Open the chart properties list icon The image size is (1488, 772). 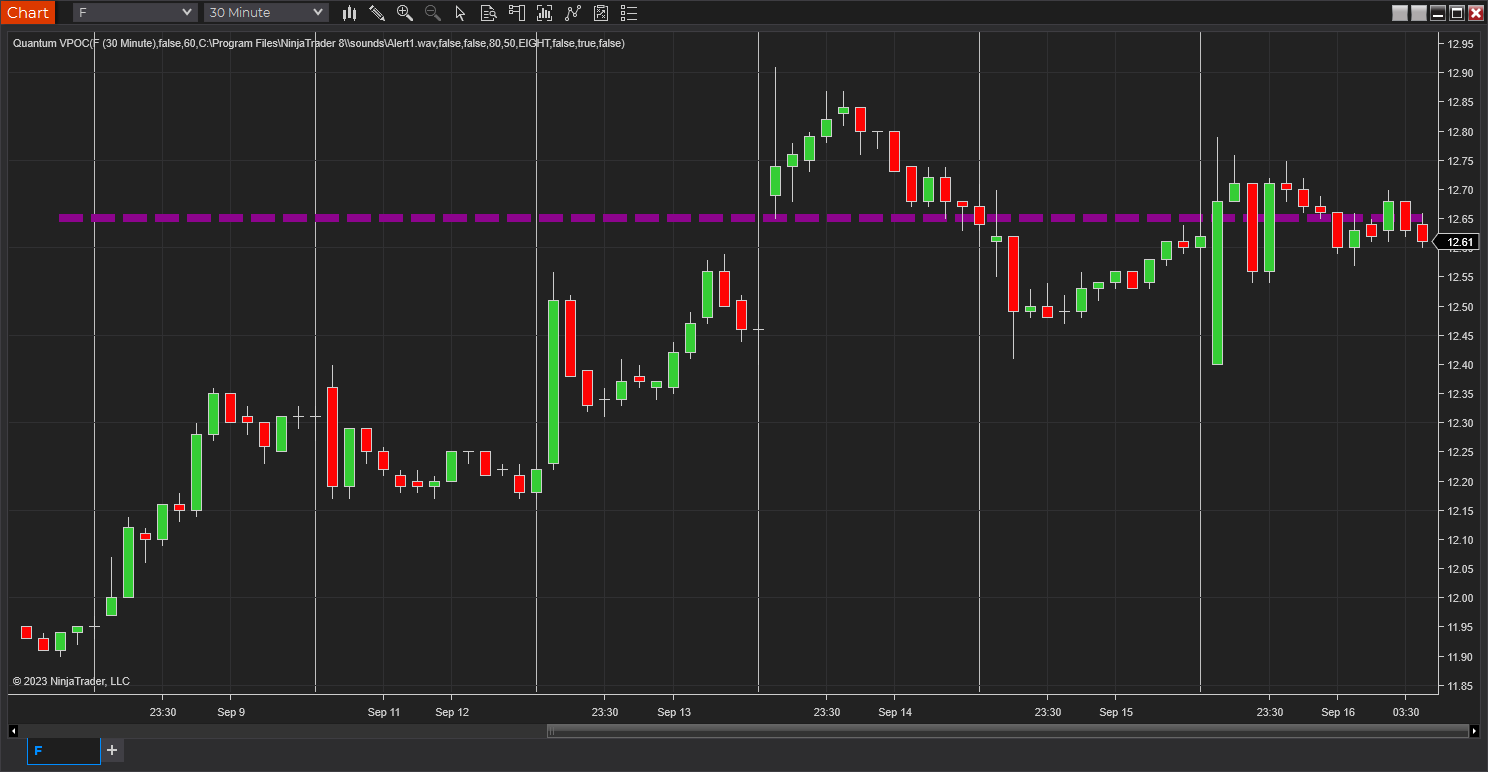click(629, 13)
